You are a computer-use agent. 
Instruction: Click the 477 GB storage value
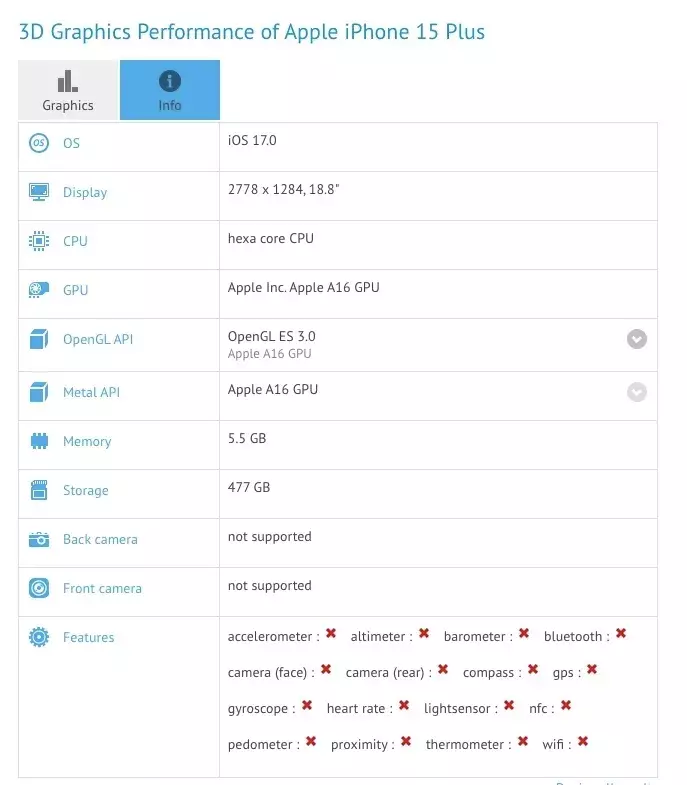pyautogui.click(x=249, y=488)
